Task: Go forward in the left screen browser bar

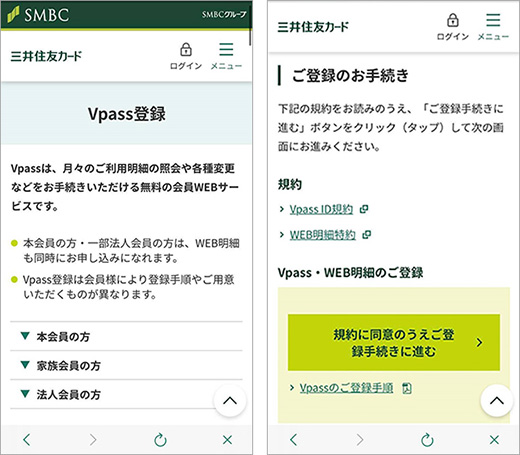Action: (x=93, y=440)
